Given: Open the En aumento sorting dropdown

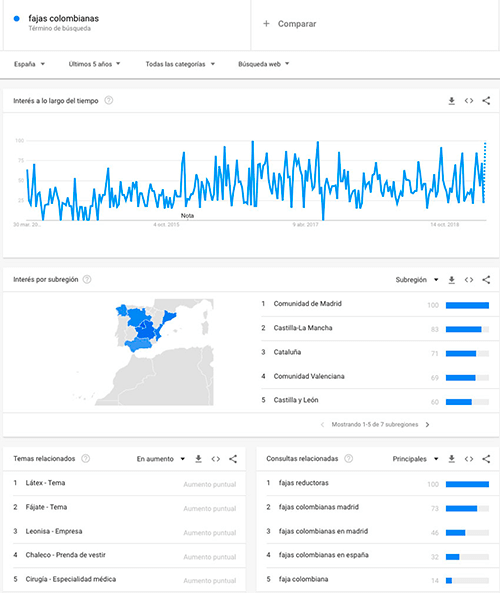Looking at the screenshot, I should pos(161,459).
